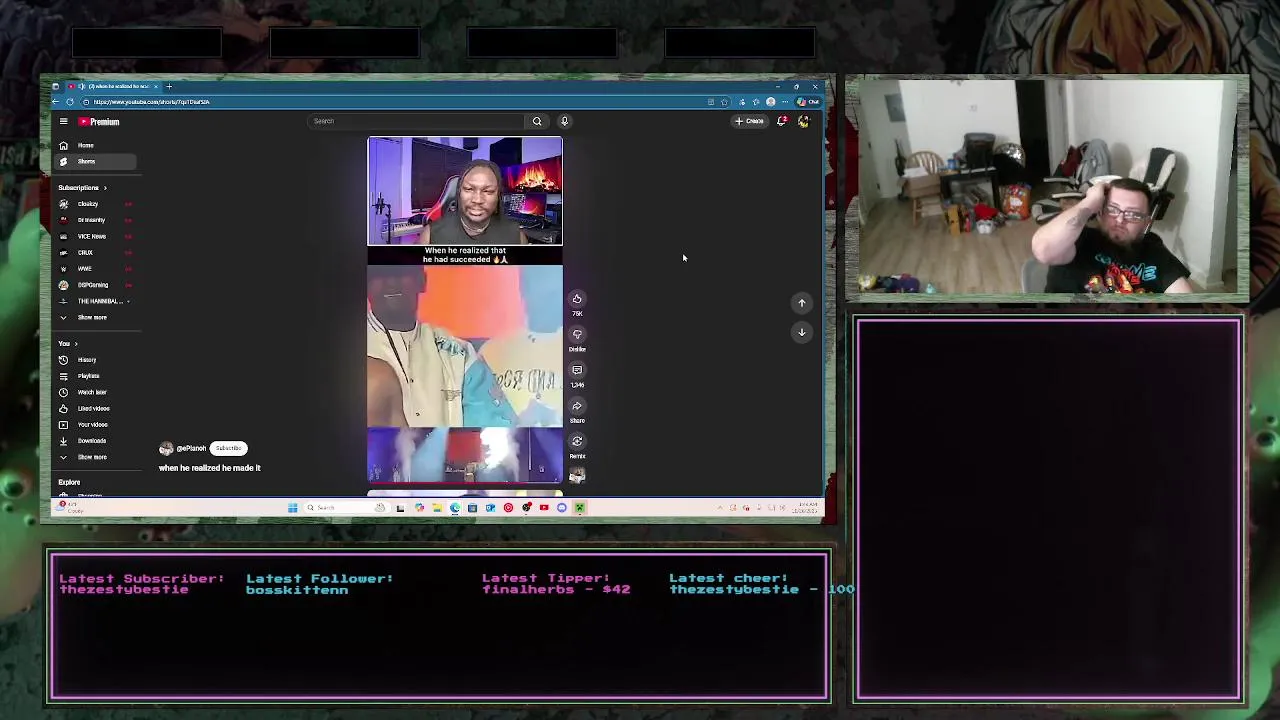Click the Windows taskbar search box
This screenshot has width=1280, height=720.
pyautogui.click(x=348, y=508)
